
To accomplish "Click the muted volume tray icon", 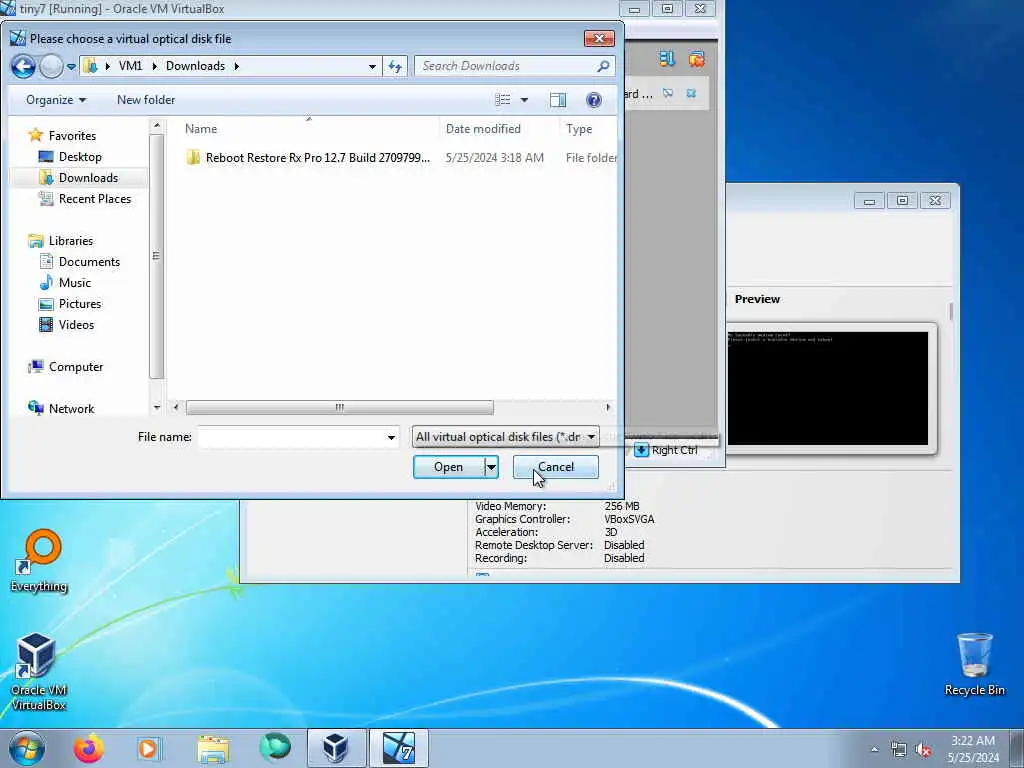I will tap(923, 749).
